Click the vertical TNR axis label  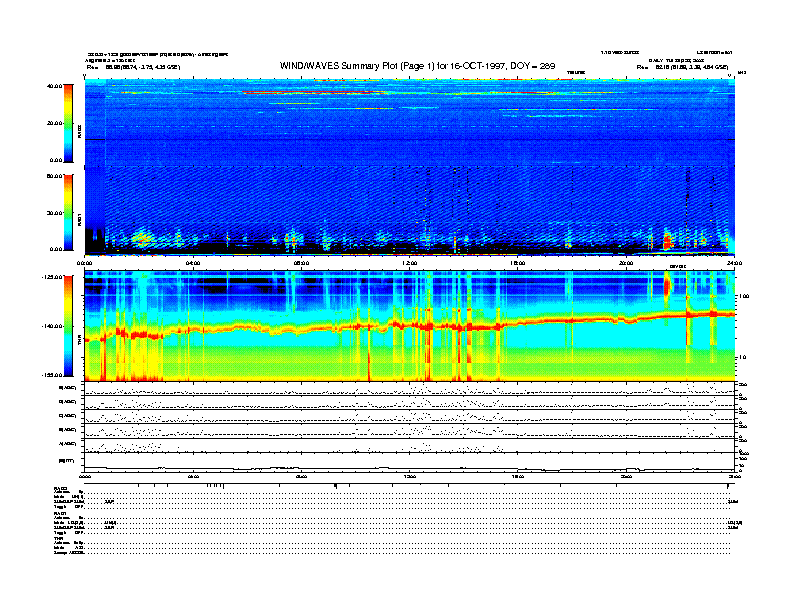[79, 341]
